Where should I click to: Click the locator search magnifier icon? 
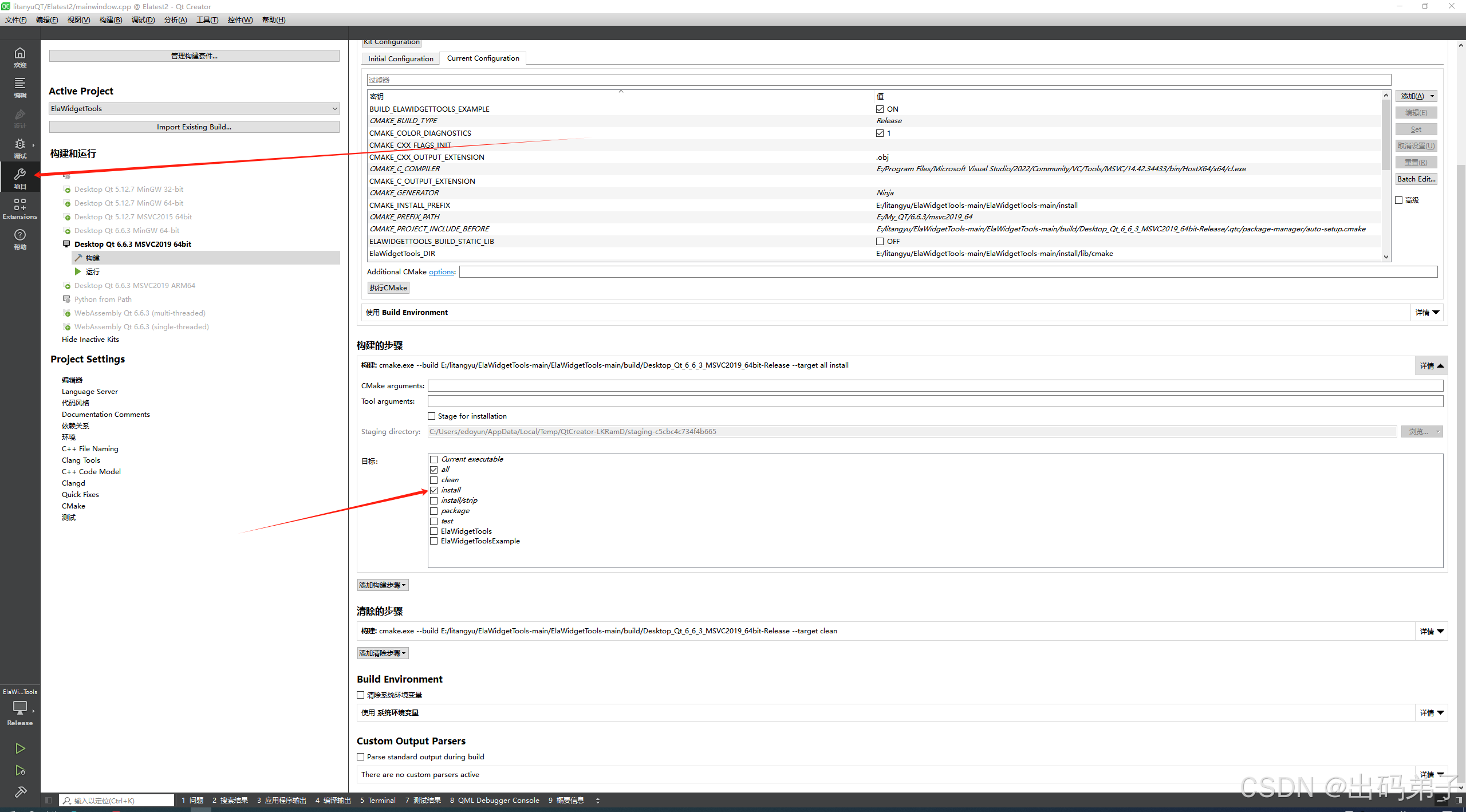67,801
